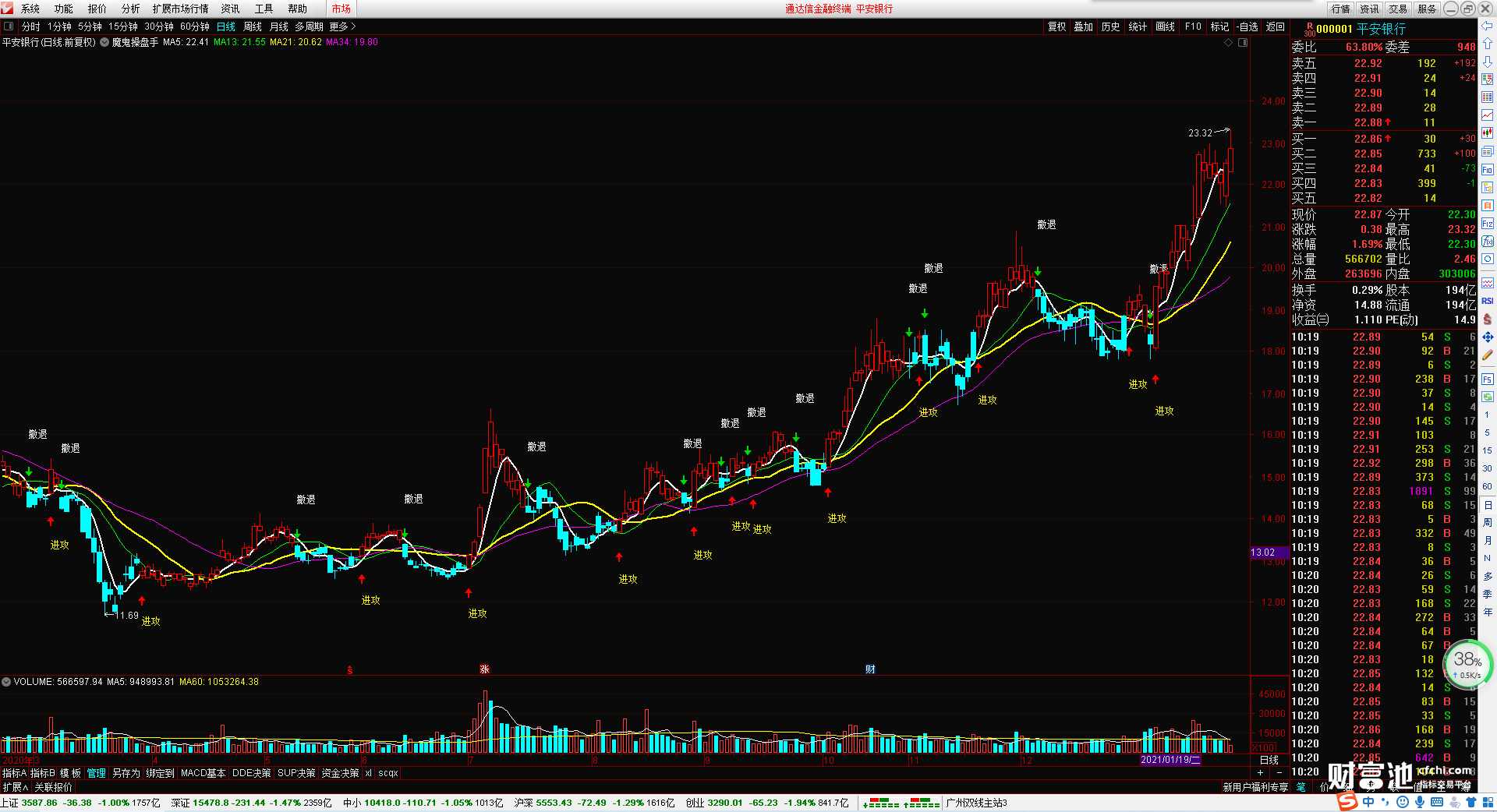The width and height of the screenshot is (1497, 812).
Task: Click the 多 multi-period entry in sidebar
Action: (x=1488, y=576)
